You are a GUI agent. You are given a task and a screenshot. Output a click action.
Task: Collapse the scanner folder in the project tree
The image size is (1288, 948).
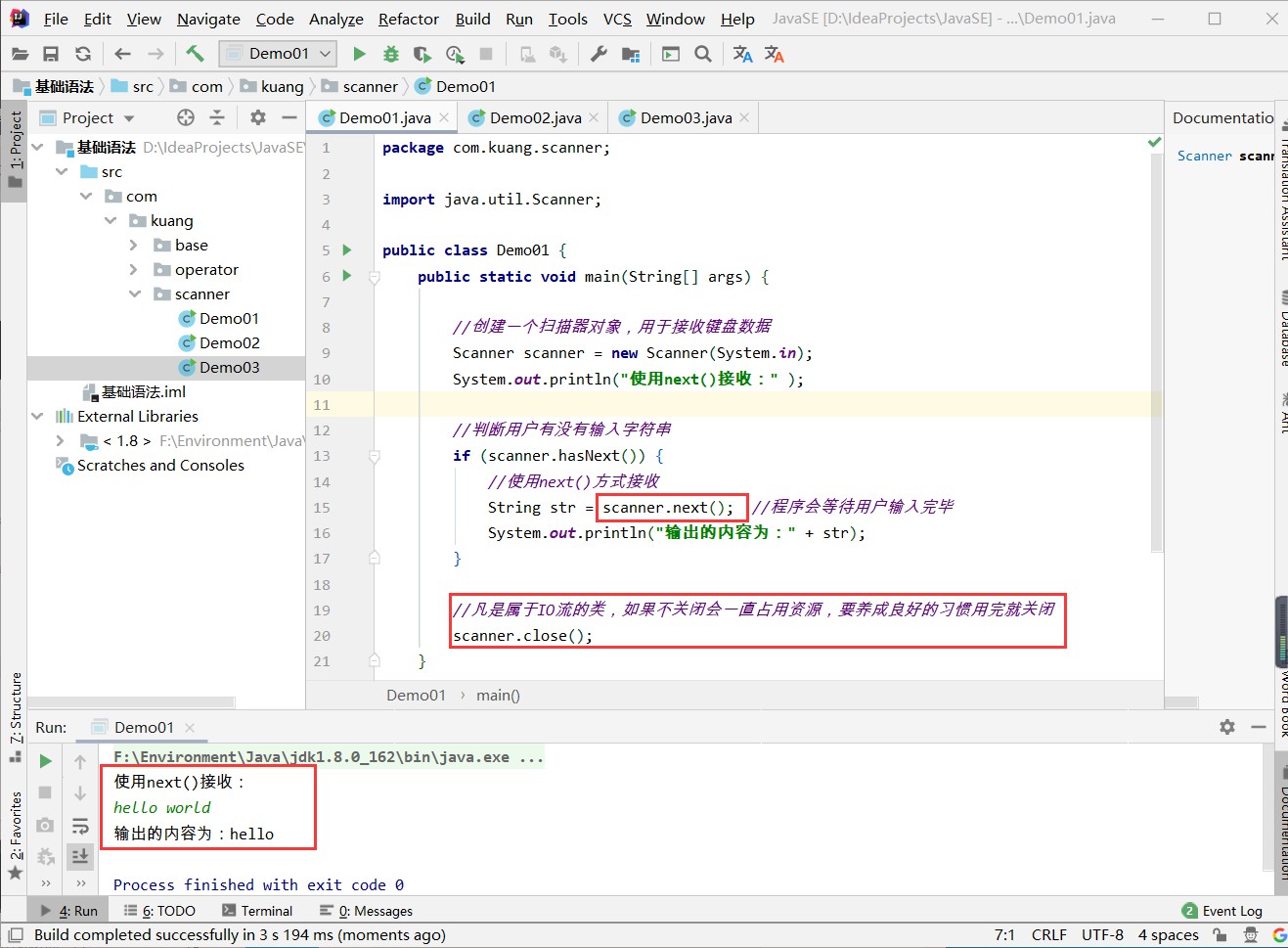click(135, 293)
